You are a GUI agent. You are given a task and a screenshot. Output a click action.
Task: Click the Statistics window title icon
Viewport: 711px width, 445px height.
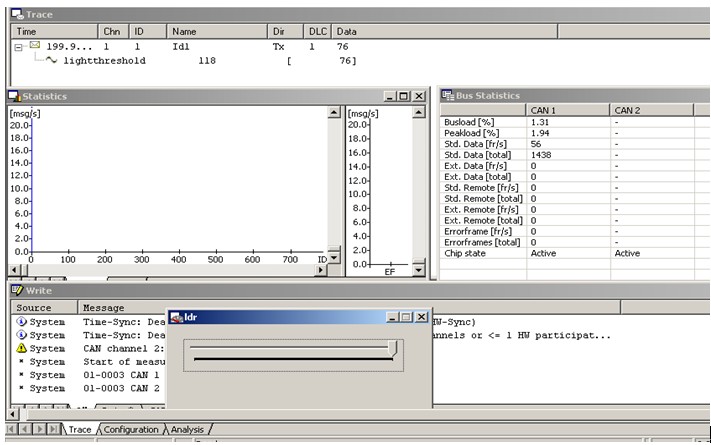point(15,96)
